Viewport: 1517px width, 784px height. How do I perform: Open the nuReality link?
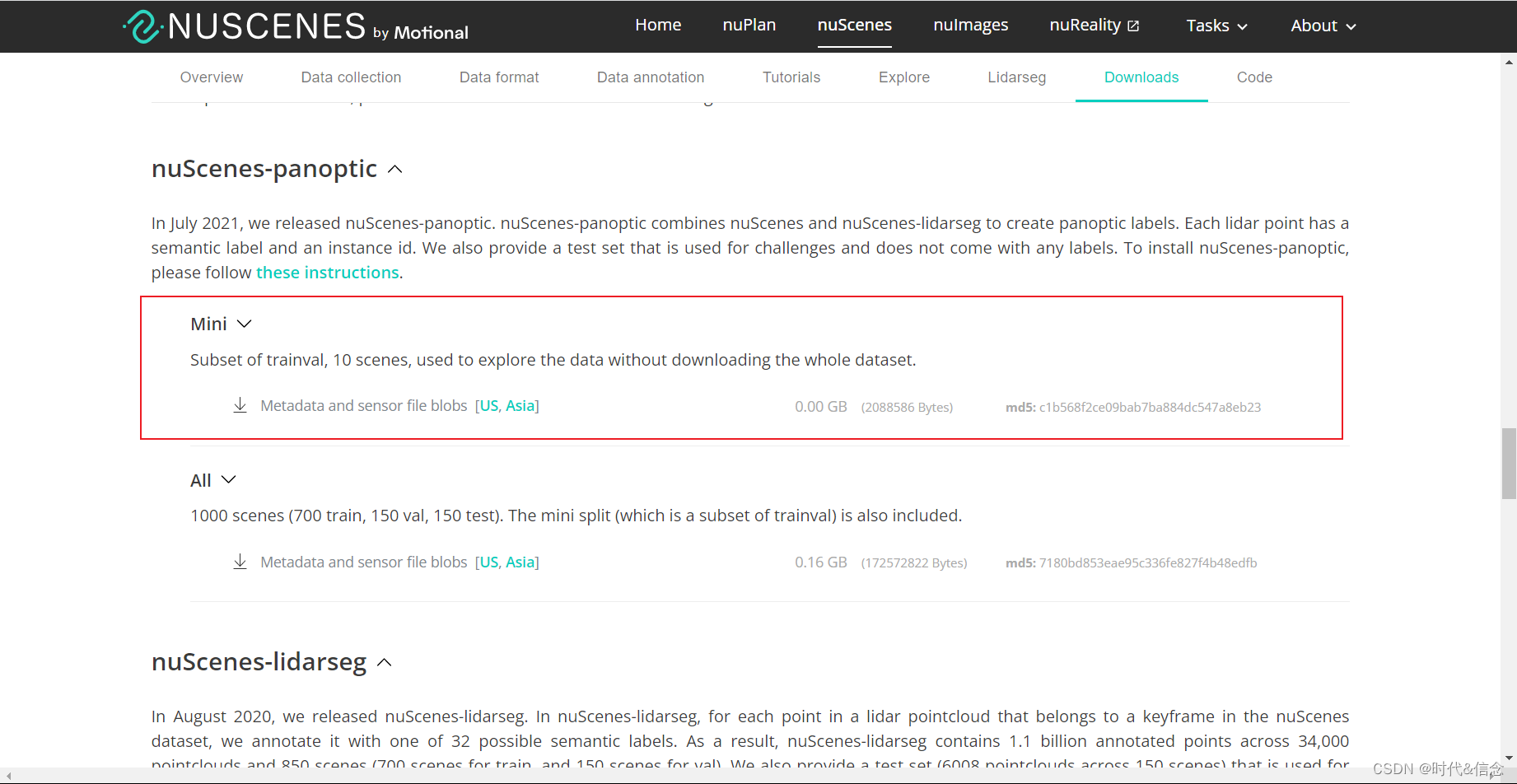click(1085, 25)
